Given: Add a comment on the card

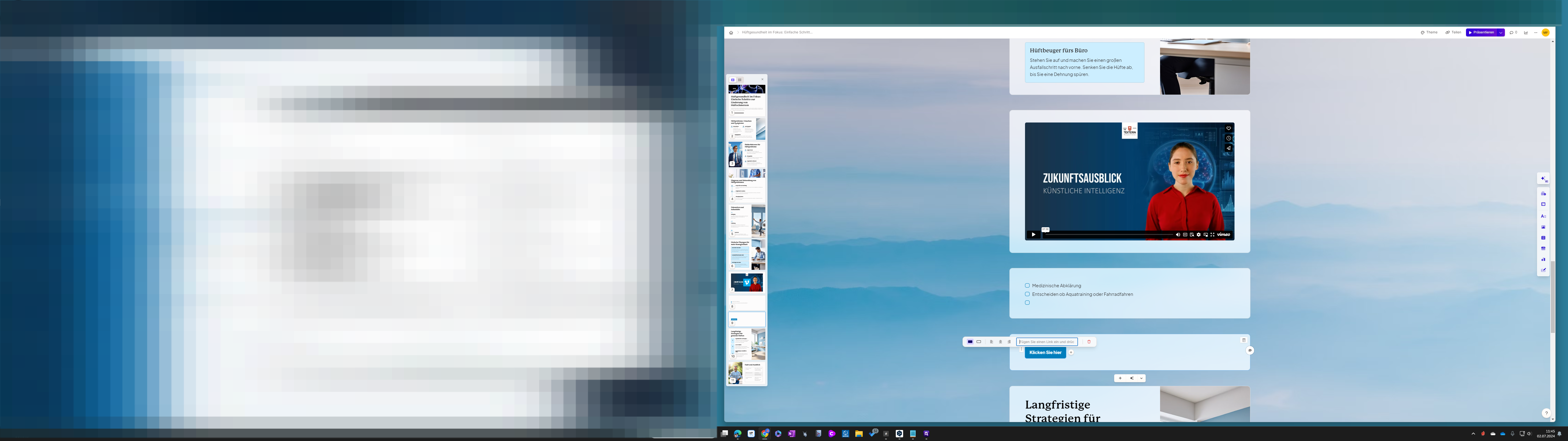Looking at the screenshot, I should click(1249, 350).
